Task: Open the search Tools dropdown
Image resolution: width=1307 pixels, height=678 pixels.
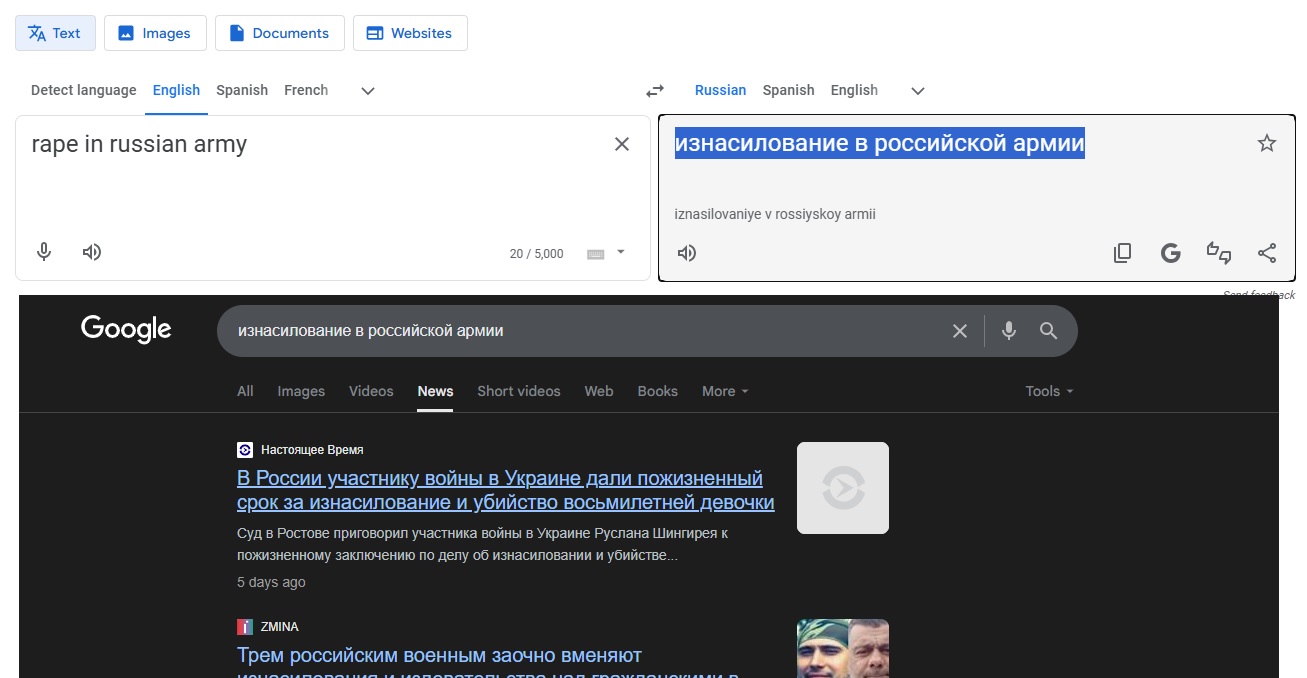Action: [1049, 391]
